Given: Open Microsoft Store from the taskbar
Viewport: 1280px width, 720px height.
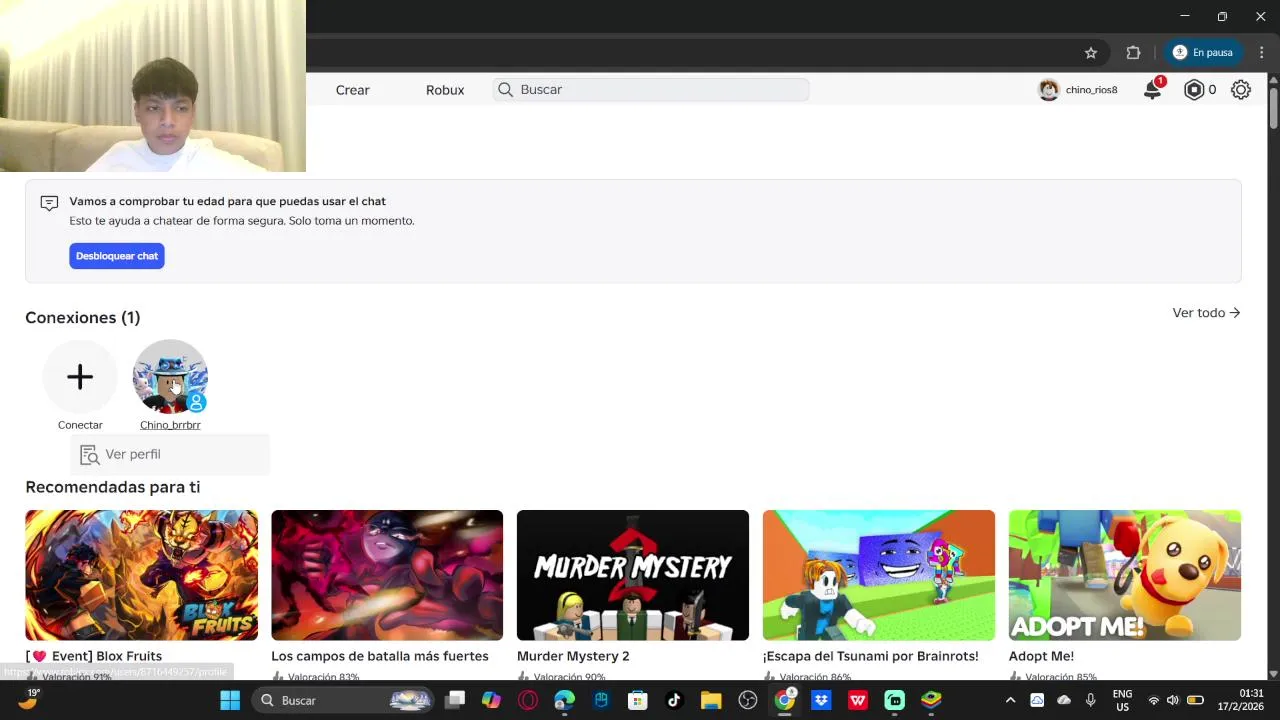Looking at the screenshot, I should pos(637,700).
